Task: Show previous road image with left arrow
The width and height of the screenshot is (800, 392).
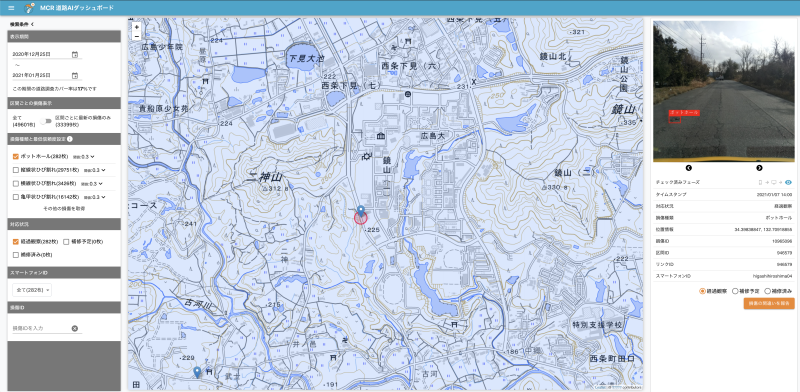Action: tap(688, 168)
